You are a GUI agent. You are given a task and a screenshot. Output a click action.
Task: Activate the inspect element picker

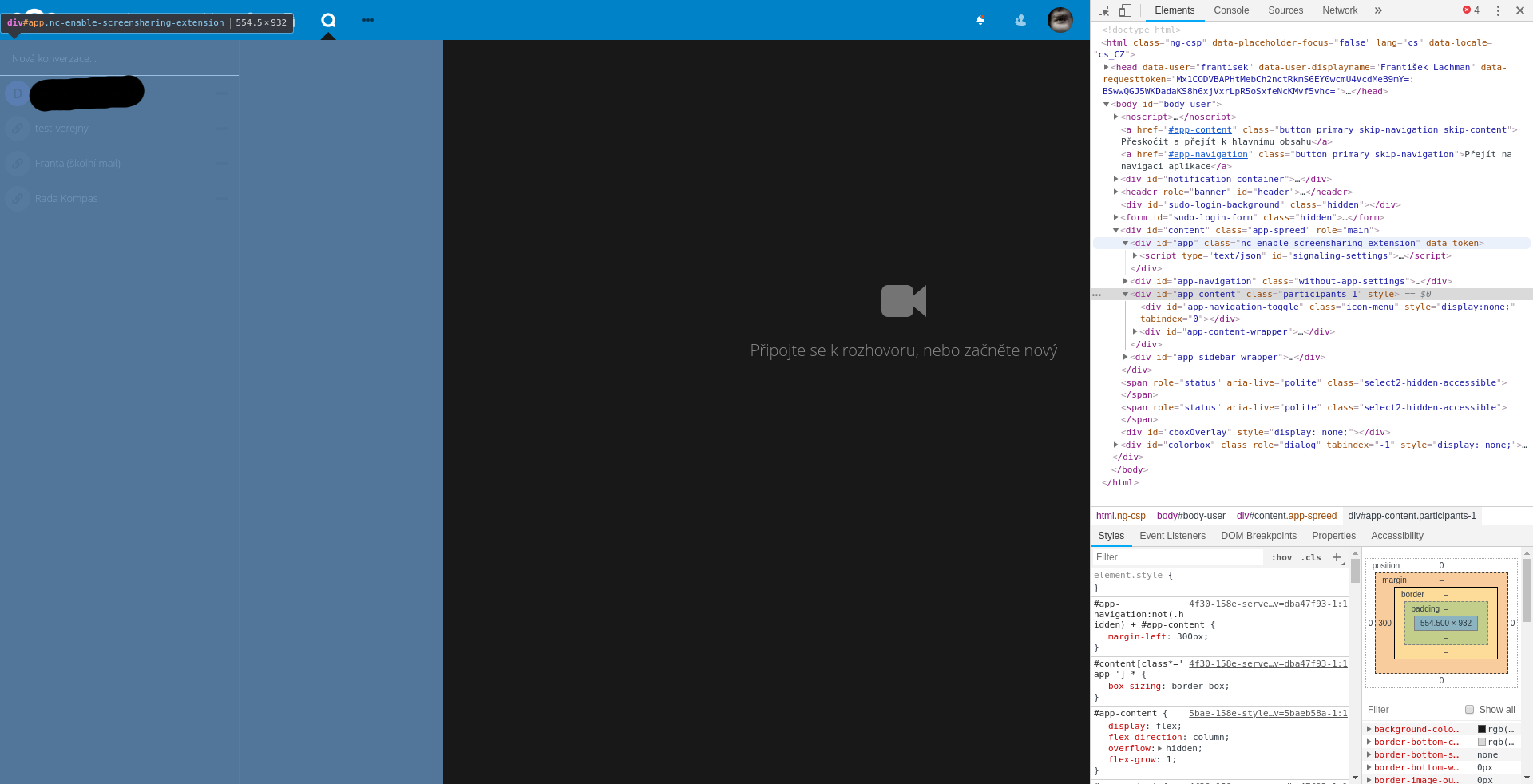(x=1103, y=10)
